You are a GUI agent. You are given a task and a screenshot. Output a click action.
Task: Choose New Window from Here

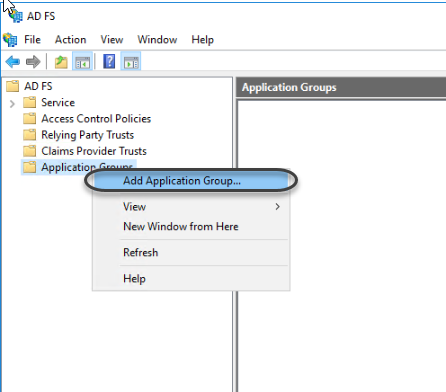pos(191,227)
